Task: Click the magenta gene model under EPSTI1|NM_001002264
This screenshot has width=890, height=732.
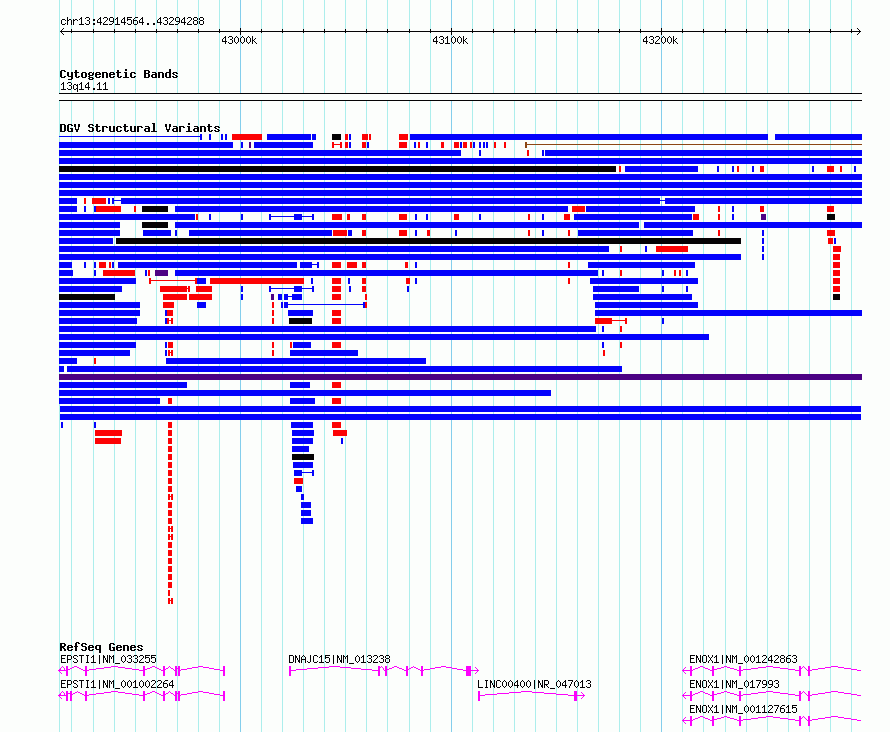Action: (142, 696)
